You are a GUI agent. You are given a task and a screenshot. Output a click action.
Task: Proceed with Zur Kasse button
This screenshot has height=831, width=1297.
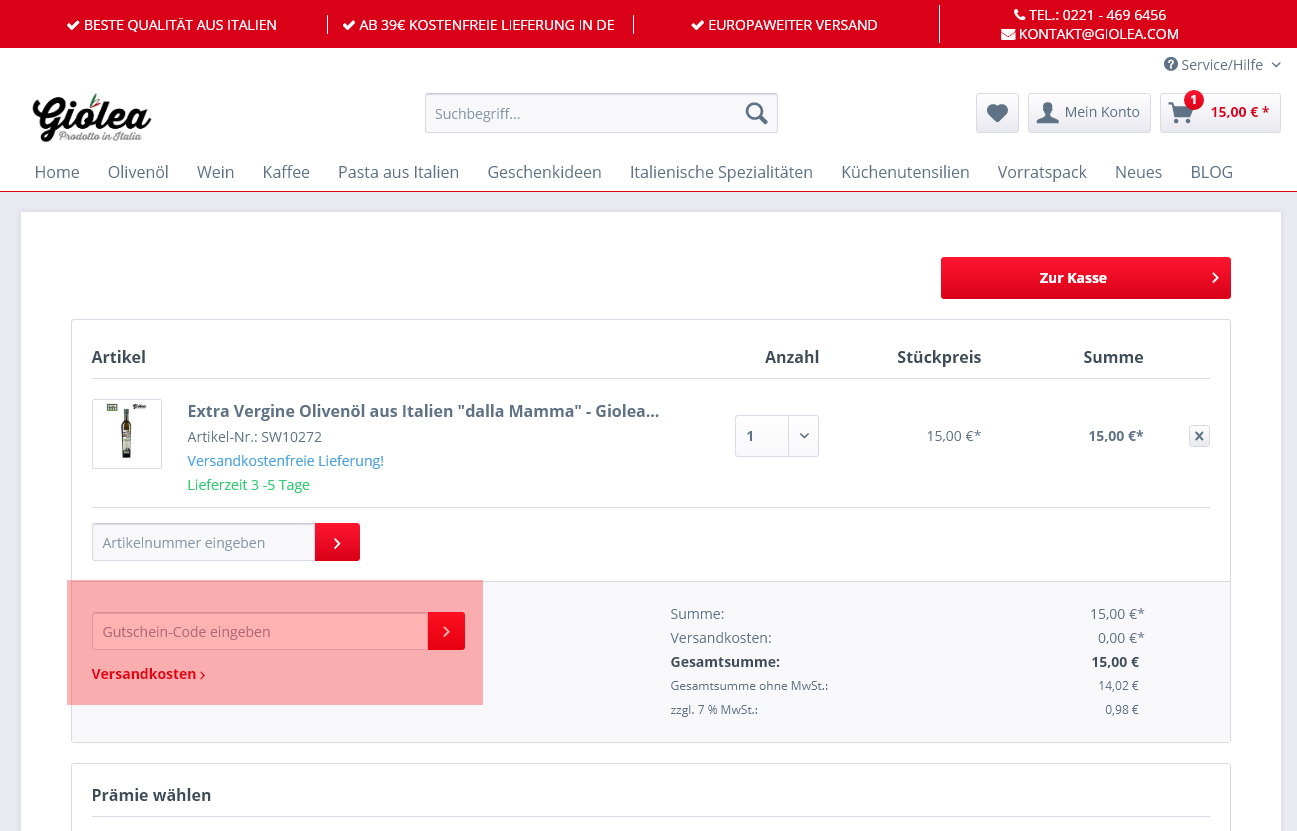click(1086, 278)
